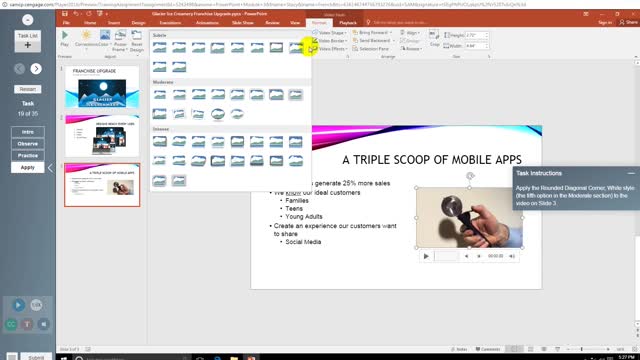This screenshot has width=640, height=360.
Task: Click the video Width field
Action: 476,46
